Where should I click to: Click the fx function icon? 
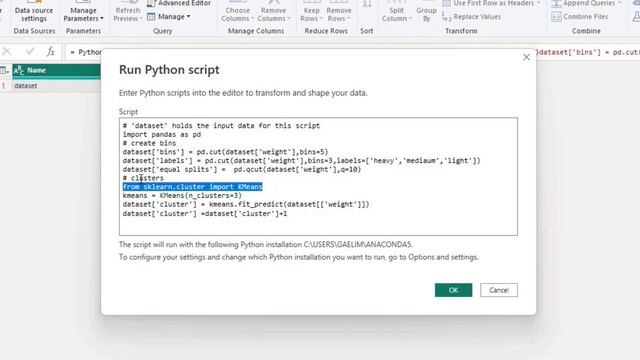[50, 51]
